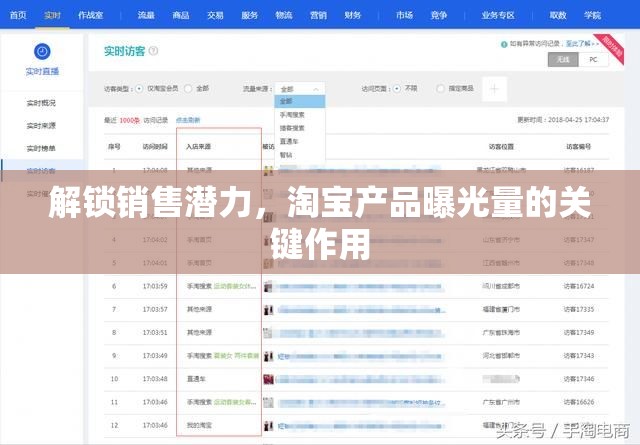Click 我的淘宝 source in row 12

[199, 425]
